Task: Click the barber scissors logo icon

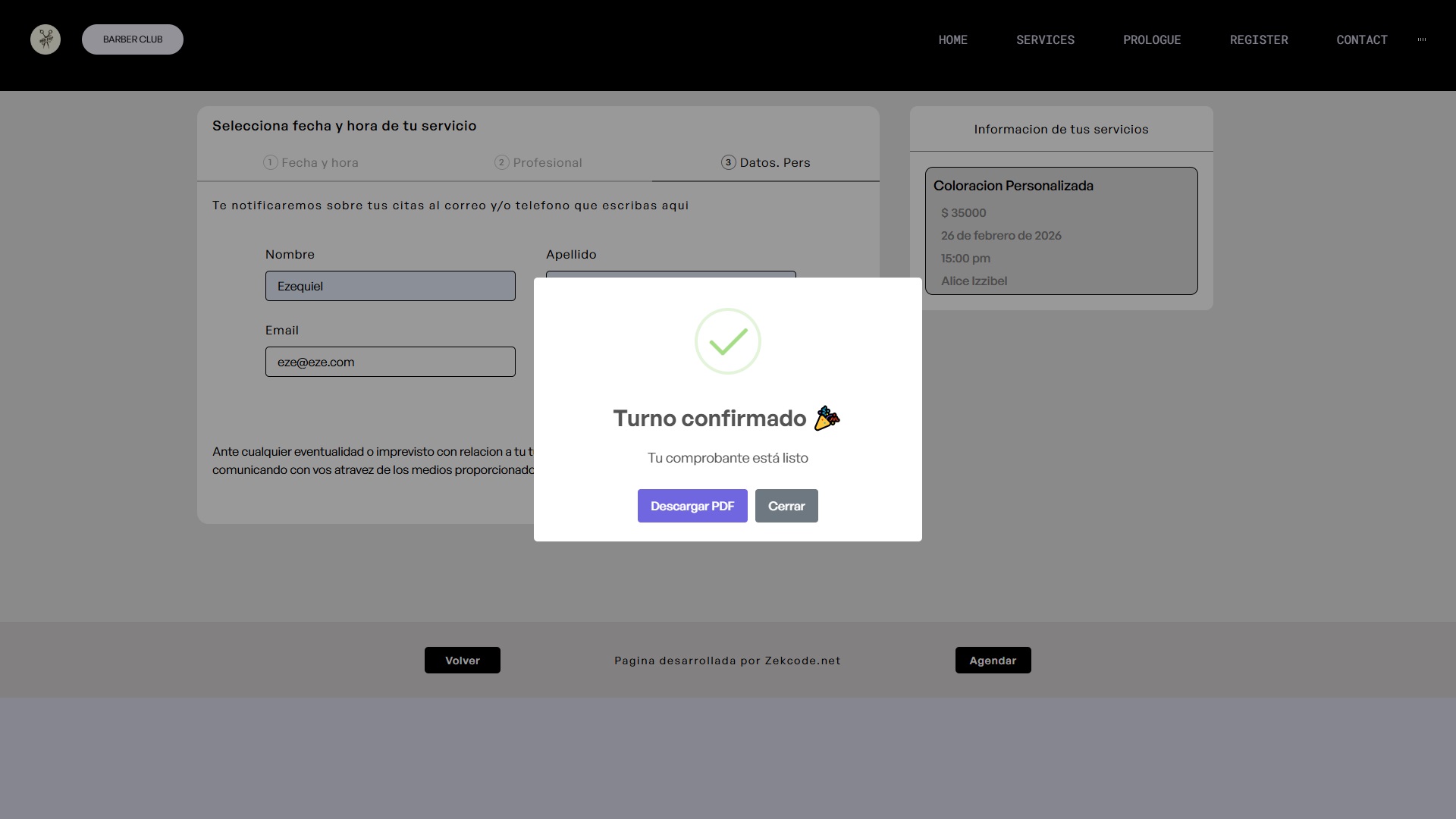Action: [45, 39]
